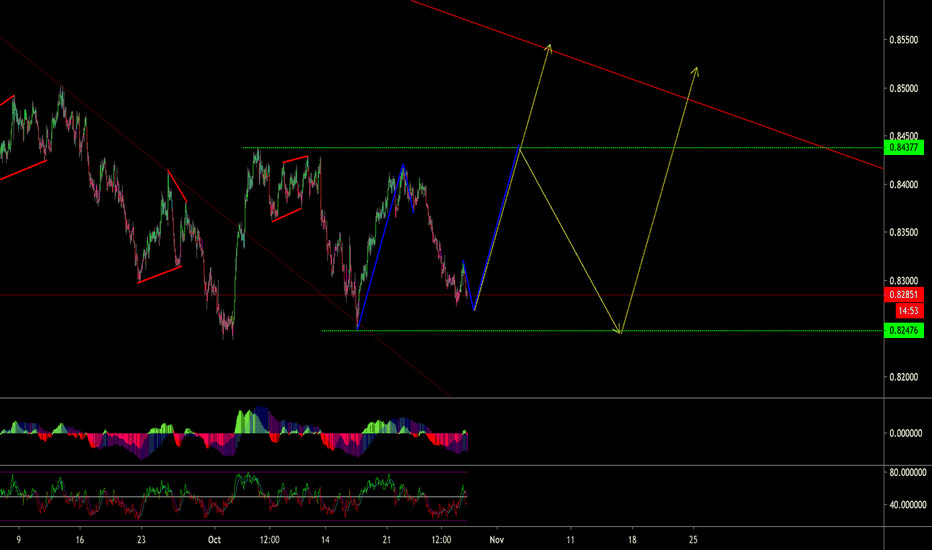The width and height of the screenshot is (932, 550).
Task: Click the 18 date label on time axis
Action: coord(632,540)
